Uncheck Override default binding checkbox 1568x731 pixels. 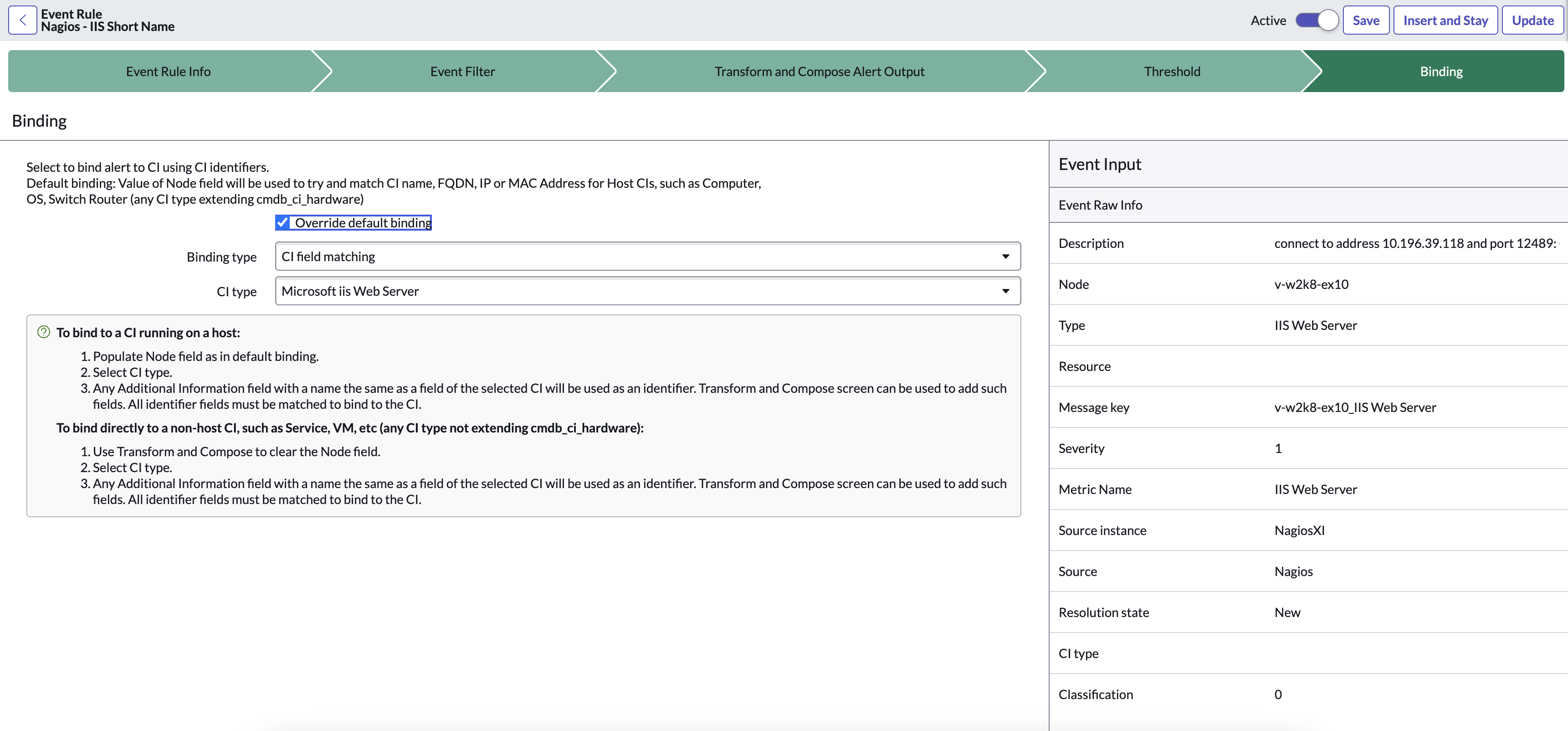282,222
